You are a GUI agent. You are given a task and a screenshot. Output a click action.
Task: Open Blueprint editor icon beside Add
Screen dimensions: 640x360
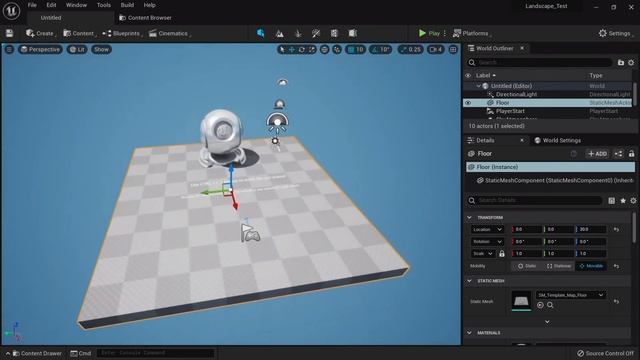[618, 153]
